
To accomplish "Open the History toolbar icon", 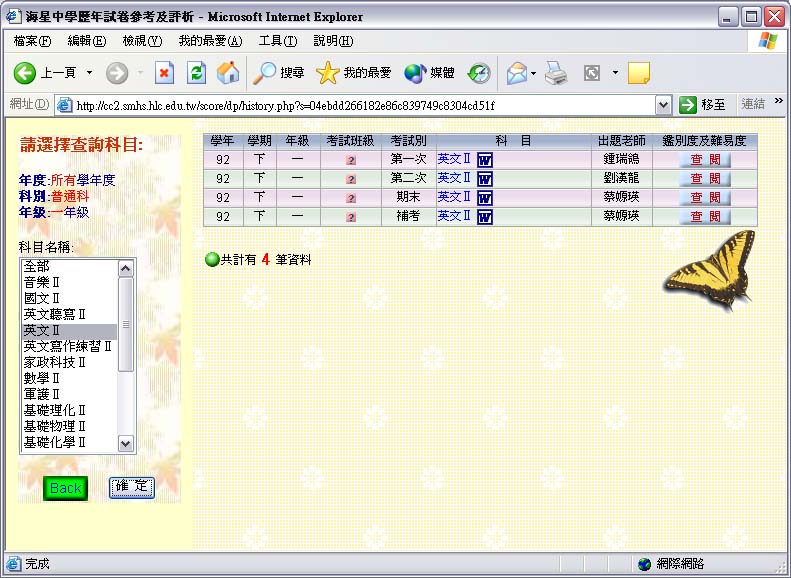I will [479, 73].
